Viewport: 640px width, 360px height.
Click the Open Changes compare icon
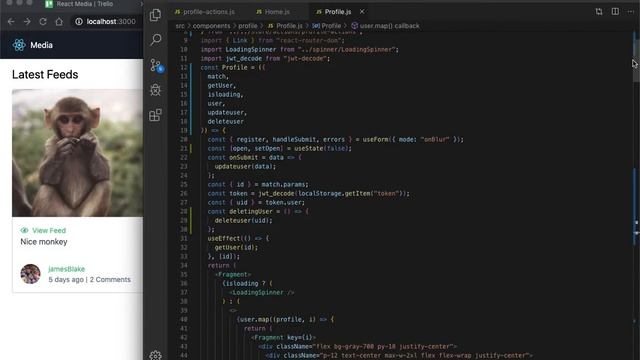pyautogui.click(x=599, y=11)
